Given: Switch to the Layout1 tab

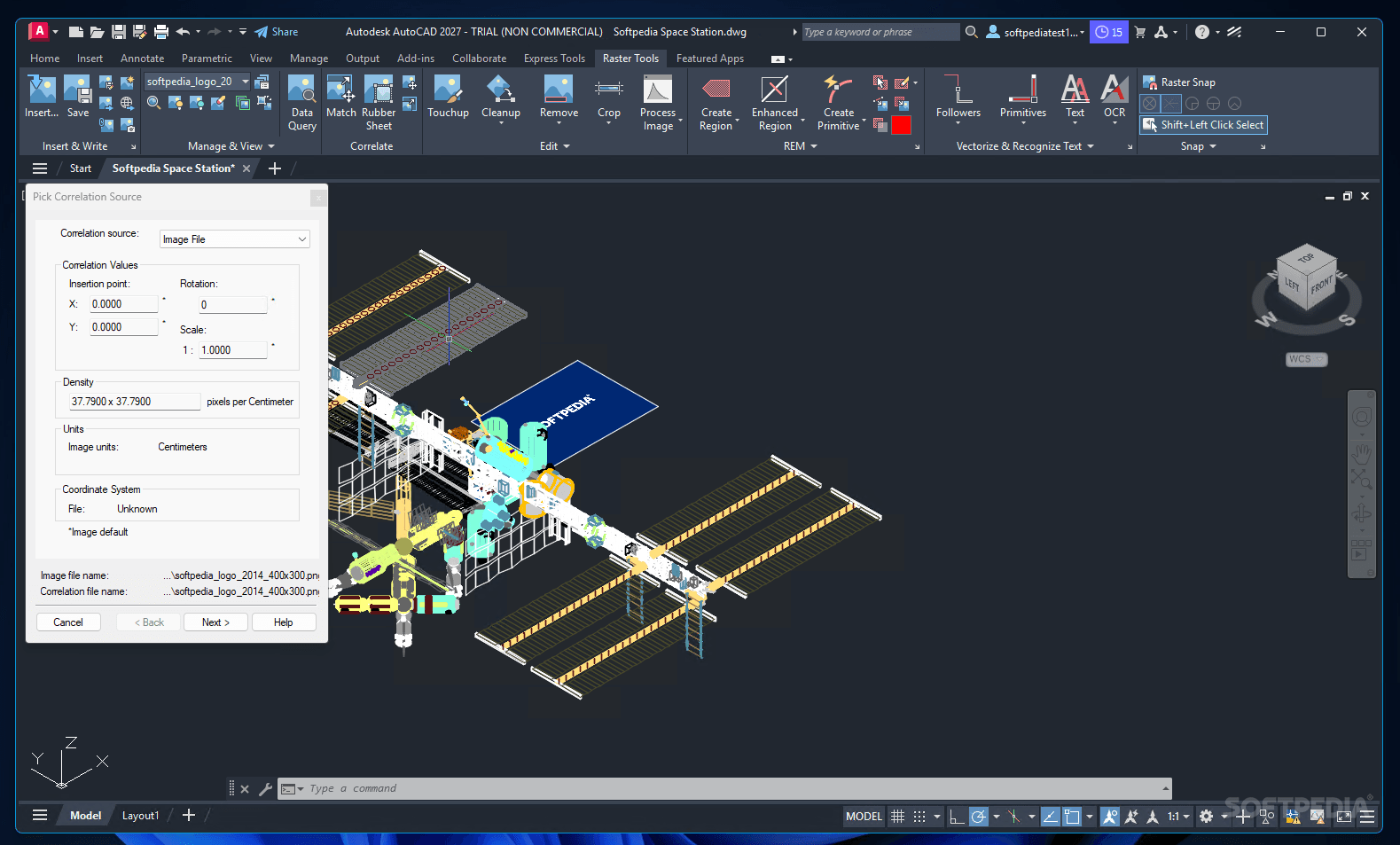Looking at the screenshot, I should pyautogui.click(x=140, y=816).
